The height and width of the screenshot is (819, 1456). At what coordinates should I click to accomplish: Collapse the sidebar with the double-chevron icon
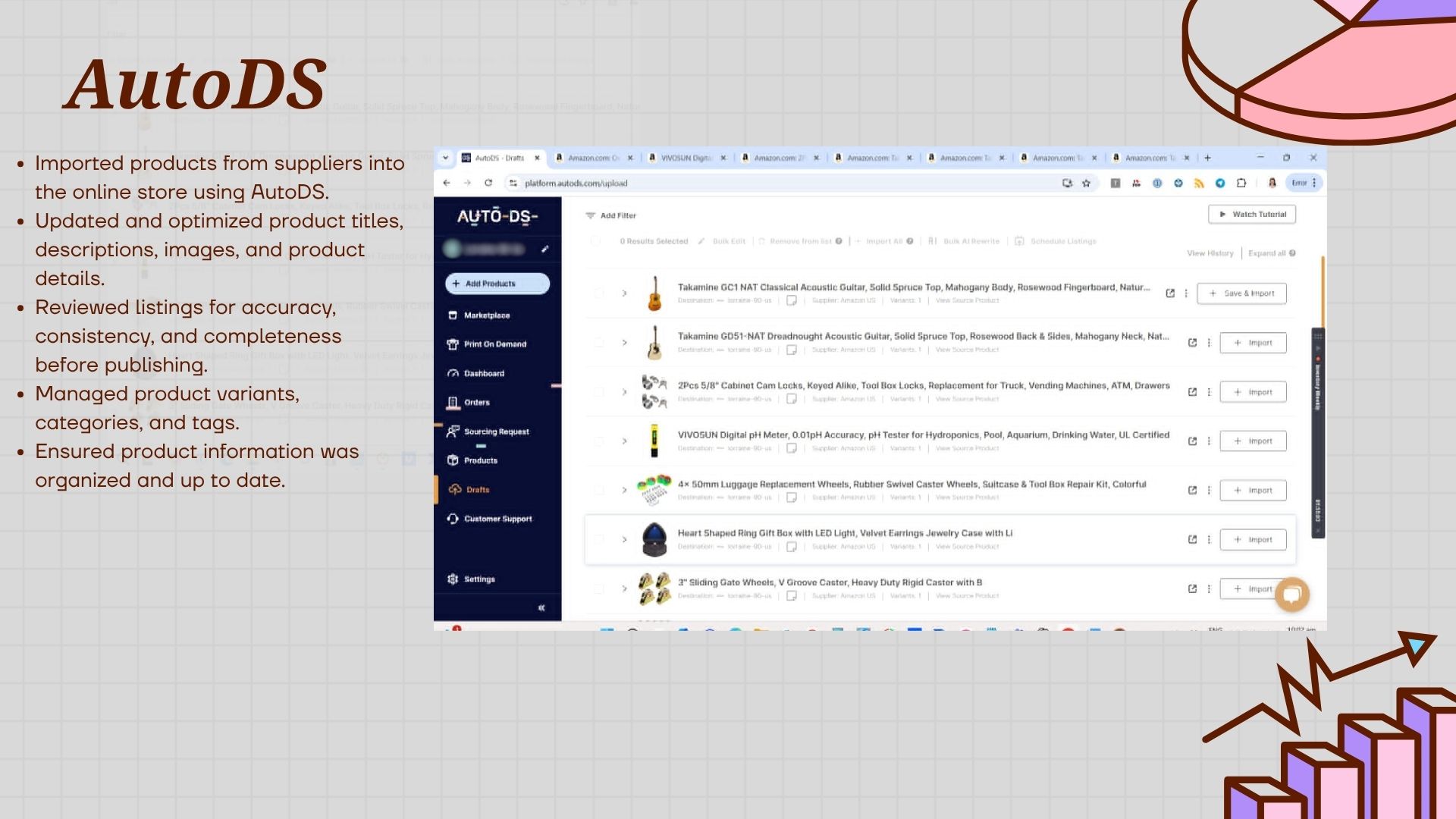[x=541, y=608]
